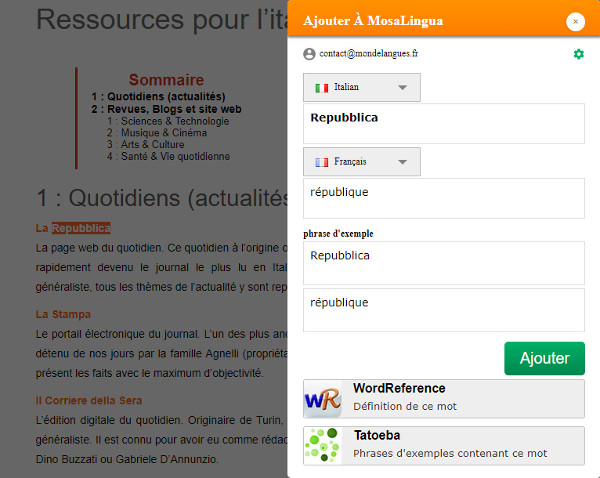Screen dimensions: 600x478
Task: Go to Revues, Blogs et site web
Action: 166,109
